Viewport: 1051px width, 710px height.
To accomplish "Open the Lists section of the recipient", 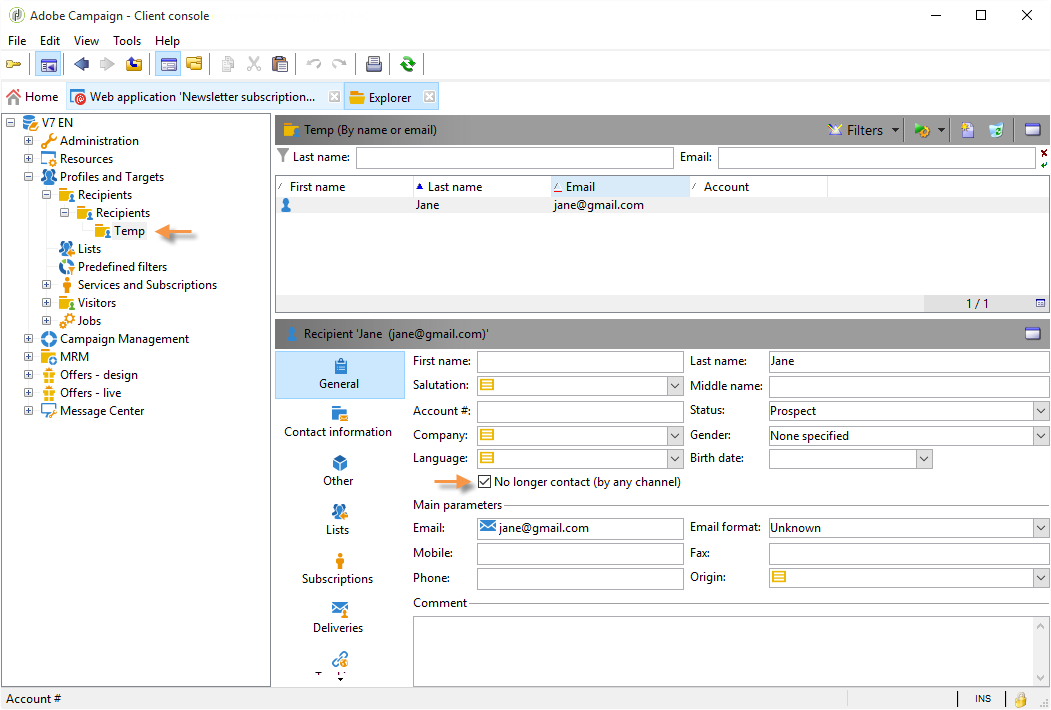I will [338, 520].
